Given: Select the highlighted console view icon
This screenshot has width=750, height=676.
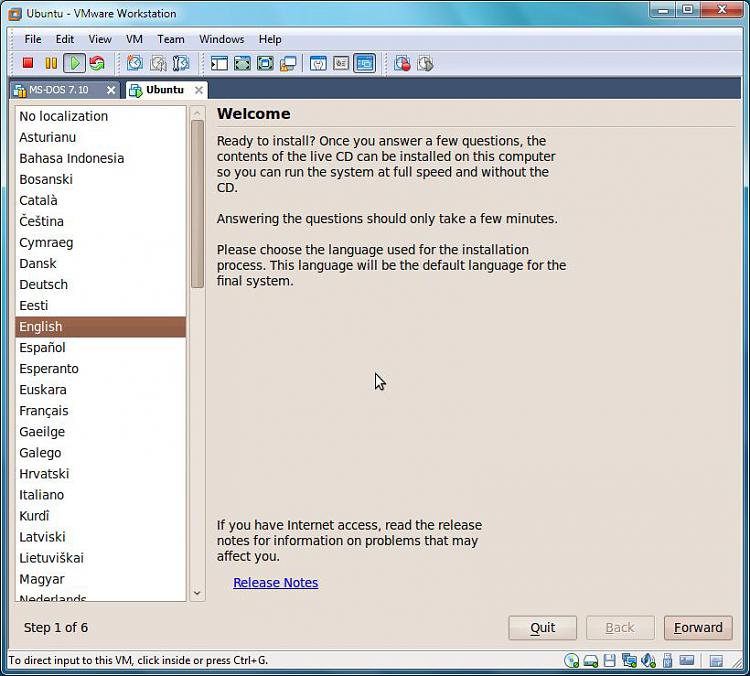Looking at the screenshot, I should (364, 63).
